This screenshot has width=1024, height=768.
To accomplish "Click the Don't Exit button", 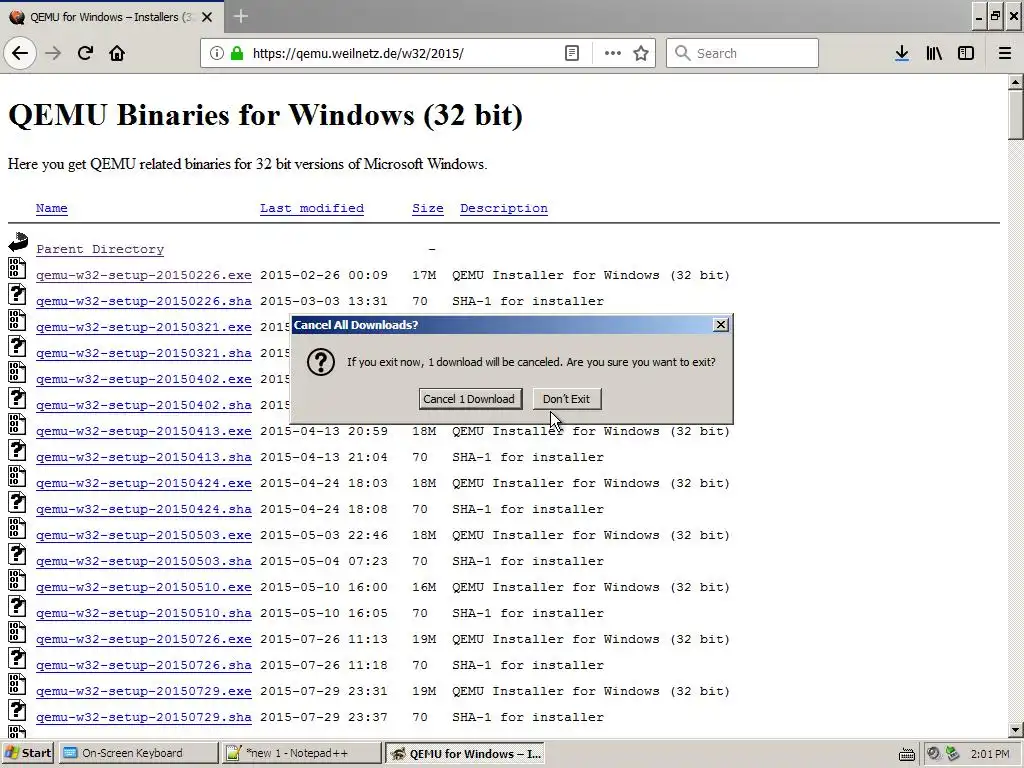I will coord(567,399).
